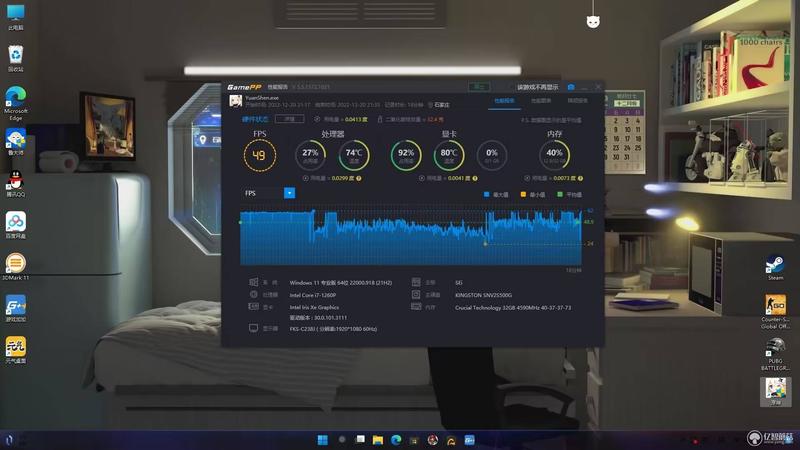This screenshot has width=800, height=450.
Task: Click graphics card icon beside Intel Iris Xe Graphics
Action: 254,307
